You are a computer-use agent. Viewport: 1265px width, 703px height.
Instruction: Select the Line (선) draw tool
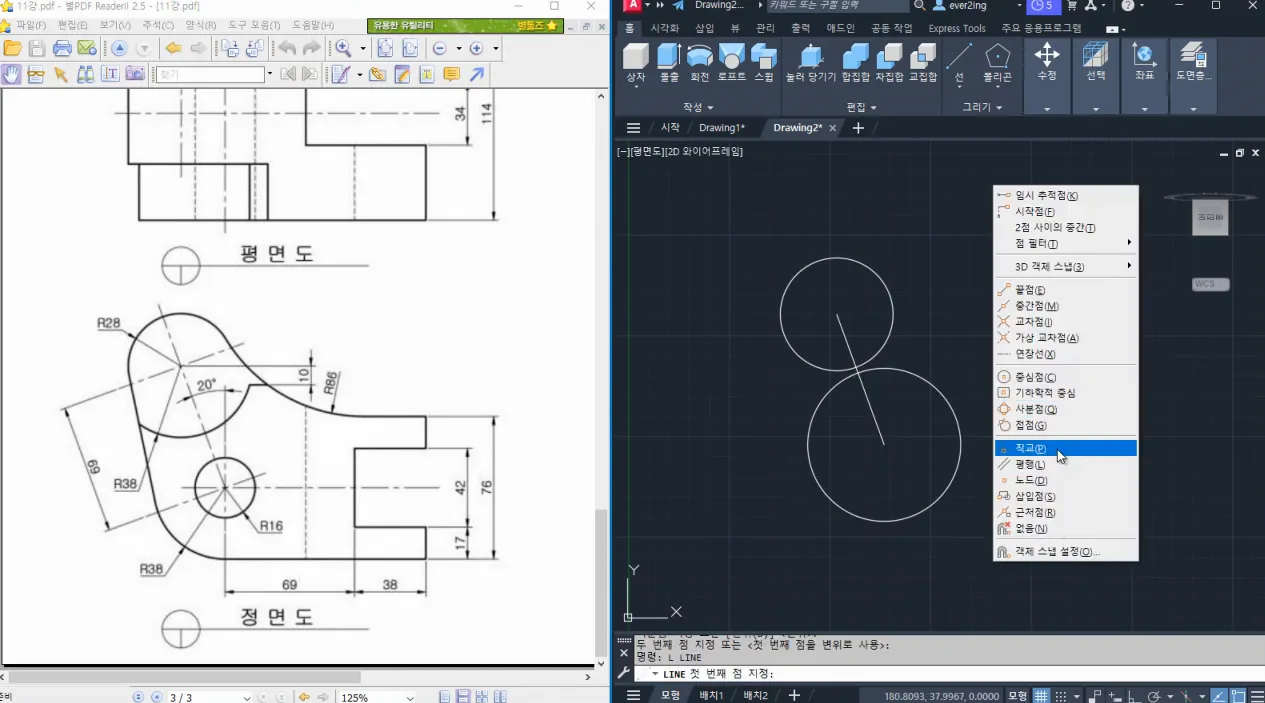[960, 62]
